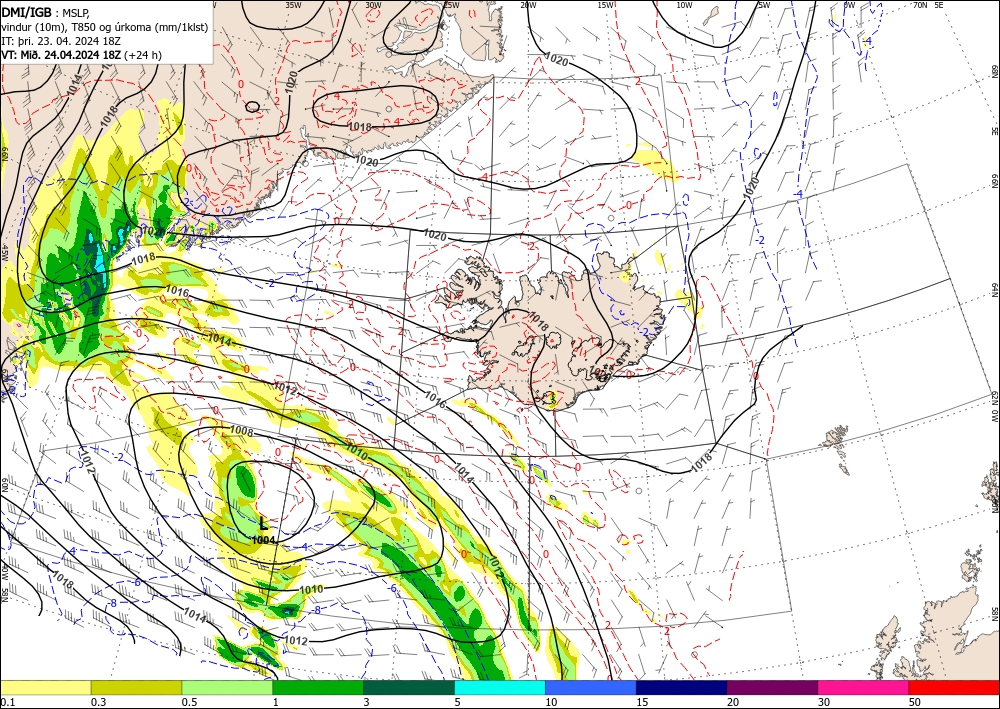
Task: Click the '1008' isobar label
Action: (242, 432)
